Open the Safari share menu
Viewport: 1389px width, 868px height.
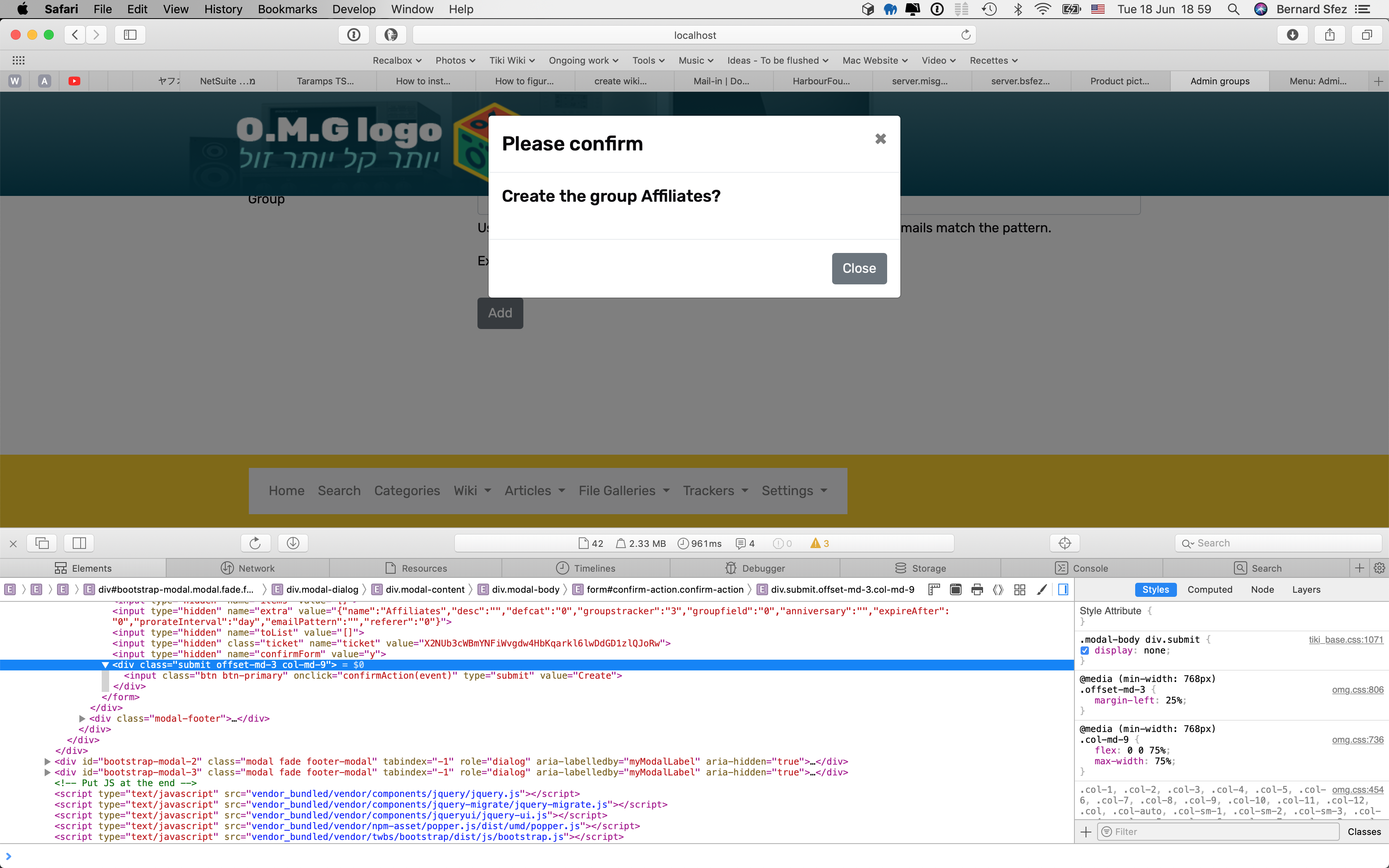(x=1330, y=35)
